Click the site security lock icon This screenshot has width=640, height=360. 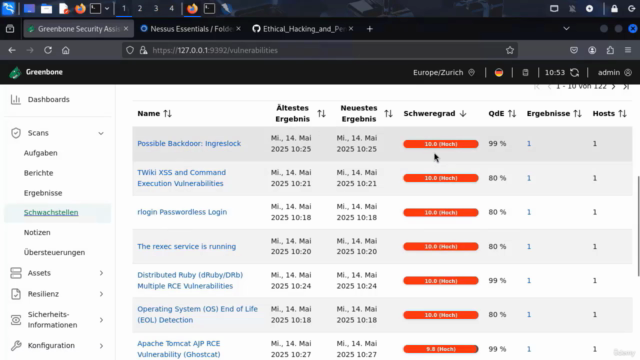point(143,50)
